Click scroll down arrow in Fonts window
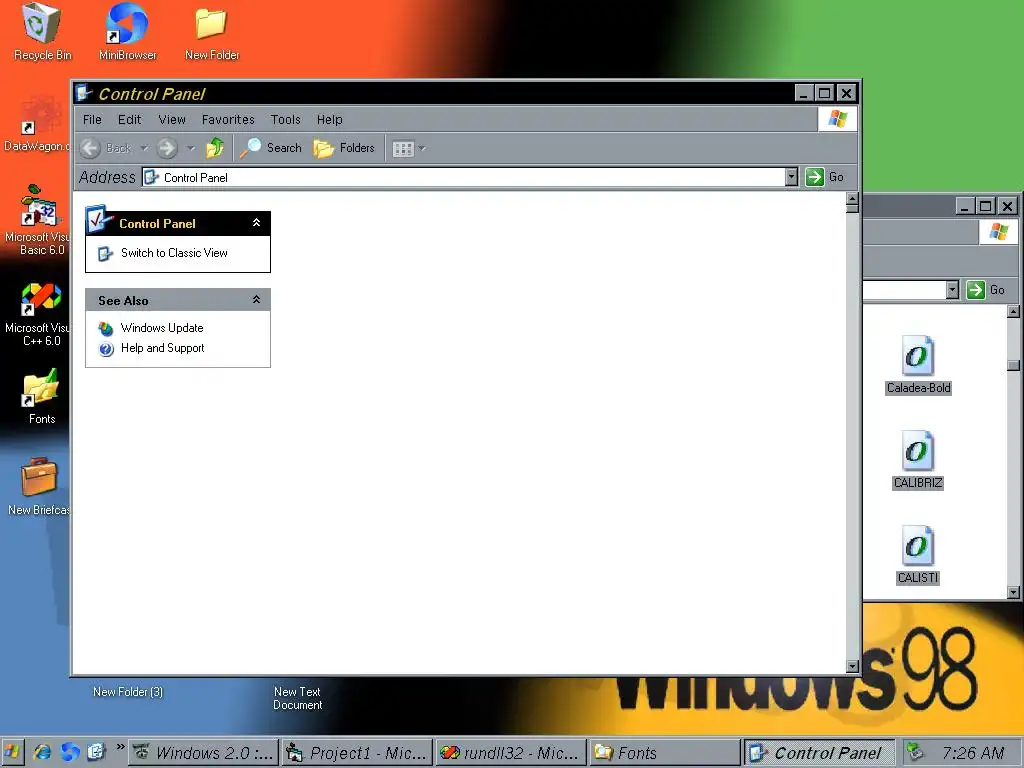Screen dimensions: 1024x768 tap(1013, 592)
